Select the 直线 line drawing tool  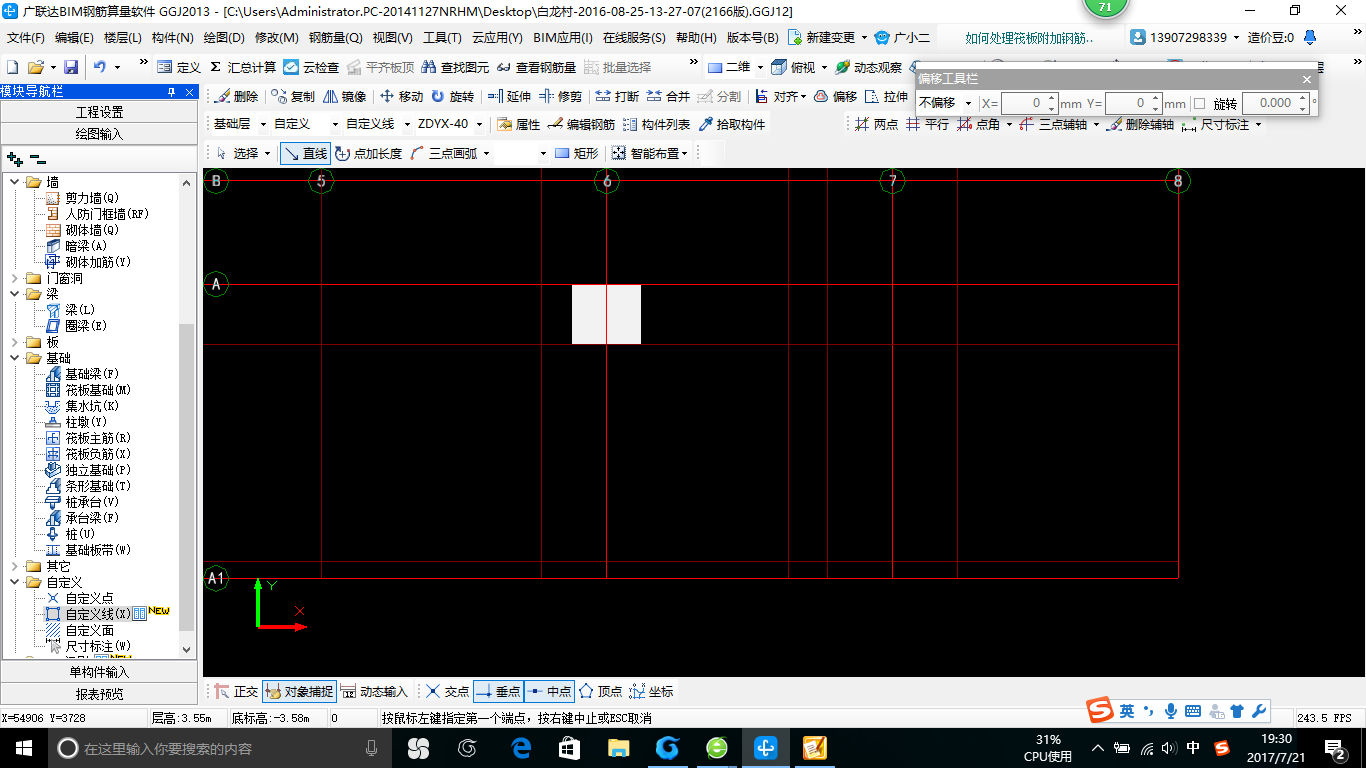pos(305,153)
